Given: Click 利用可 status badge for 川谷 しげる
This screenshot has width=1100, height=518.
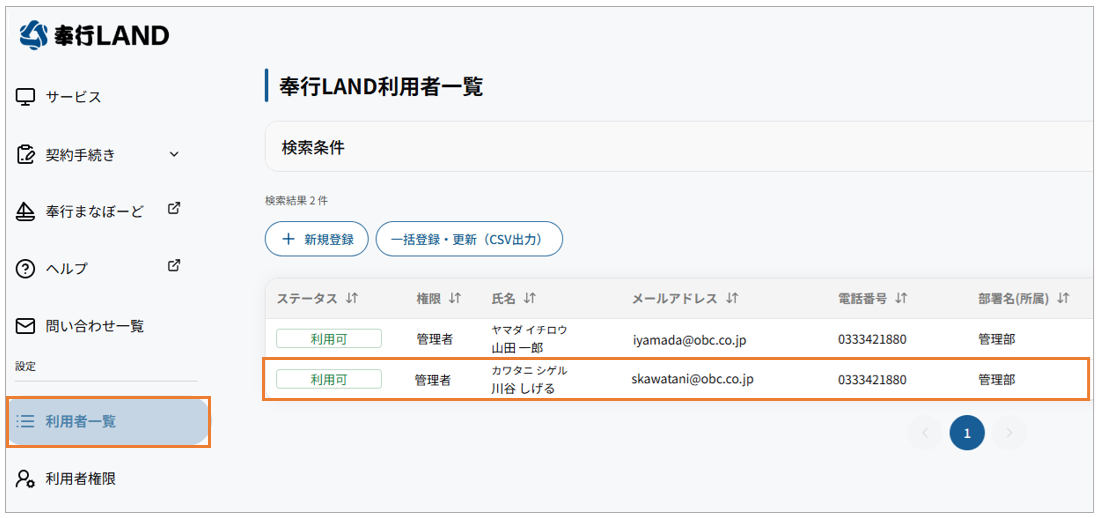Looking at the screenshot, I should pos(328,379).
